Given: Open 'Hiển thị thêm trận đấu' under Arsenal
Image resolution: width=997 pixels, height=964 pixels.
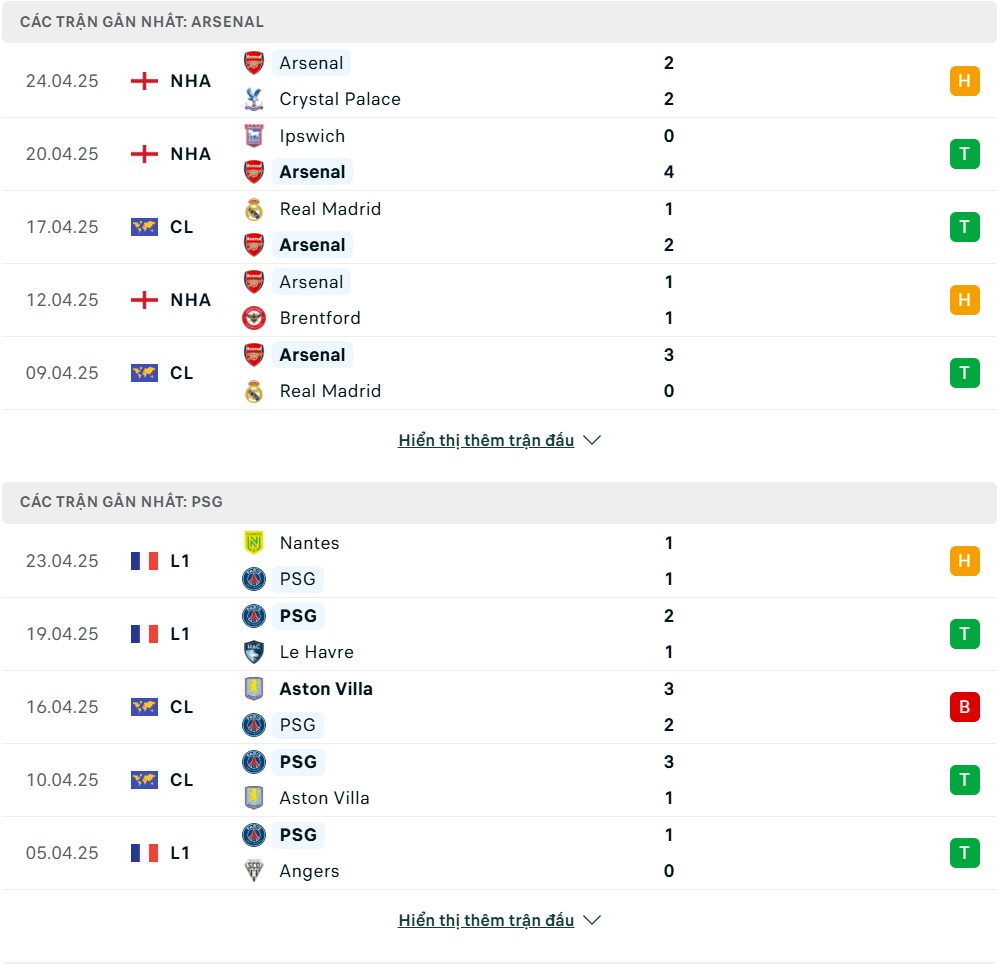Looking at the screenshot, I should point(486,440).
